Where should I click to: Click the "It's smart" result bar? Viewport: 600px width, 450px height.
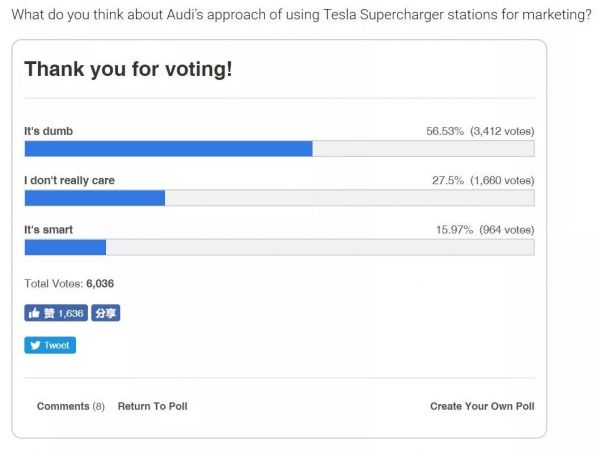pos(65,247)
